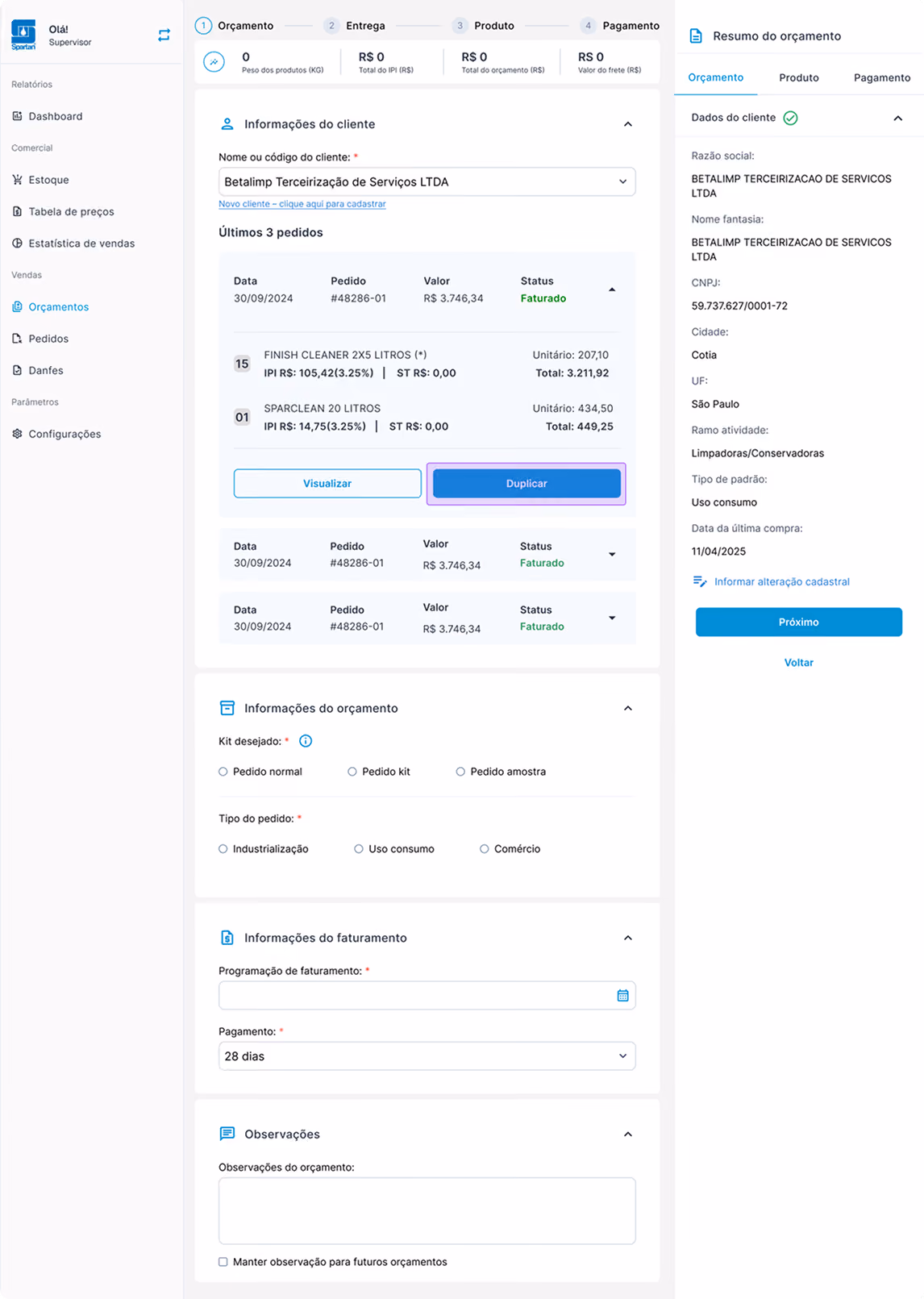The height and width of the screenshot is (1299, 924).
Task: Click the Danfes file icon
Action: click(17, 370)
